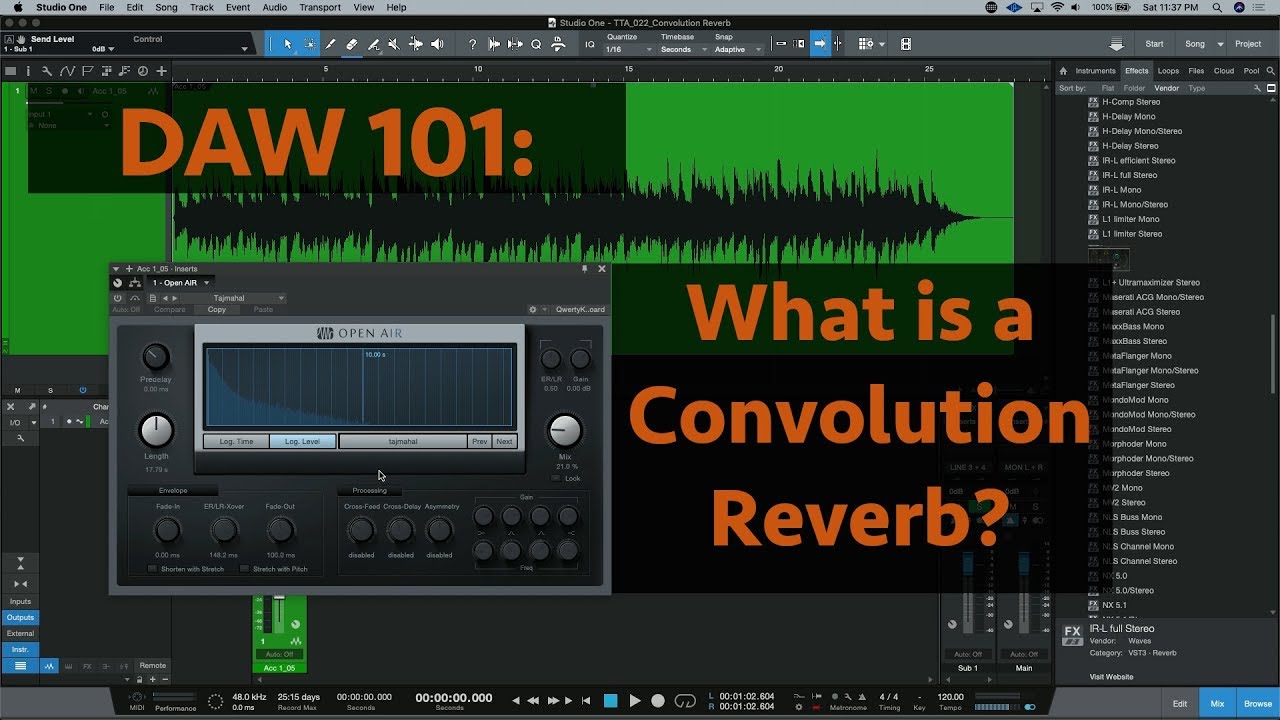Click the film strip video icon

[x=905, y=44]
